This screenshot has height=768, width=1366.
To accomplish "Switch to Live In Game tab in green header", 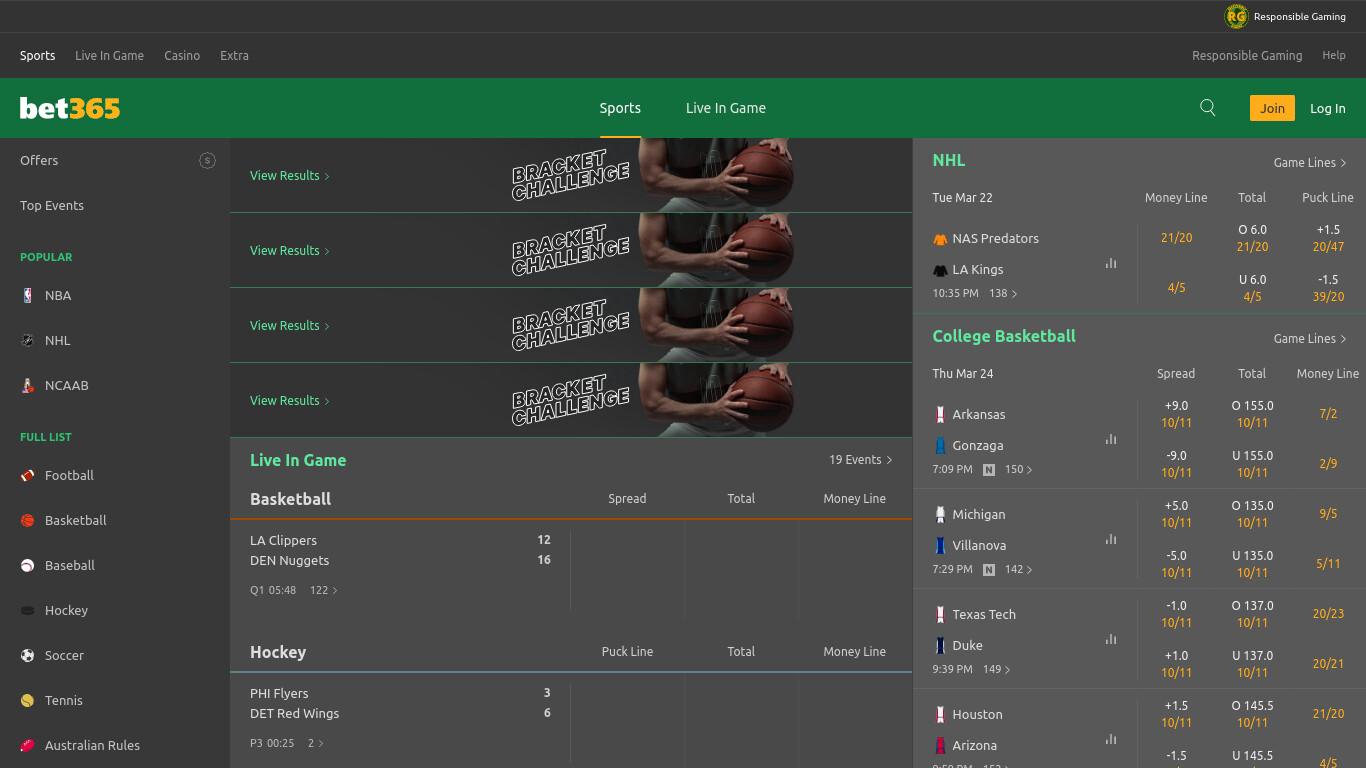I will (726, 108).
